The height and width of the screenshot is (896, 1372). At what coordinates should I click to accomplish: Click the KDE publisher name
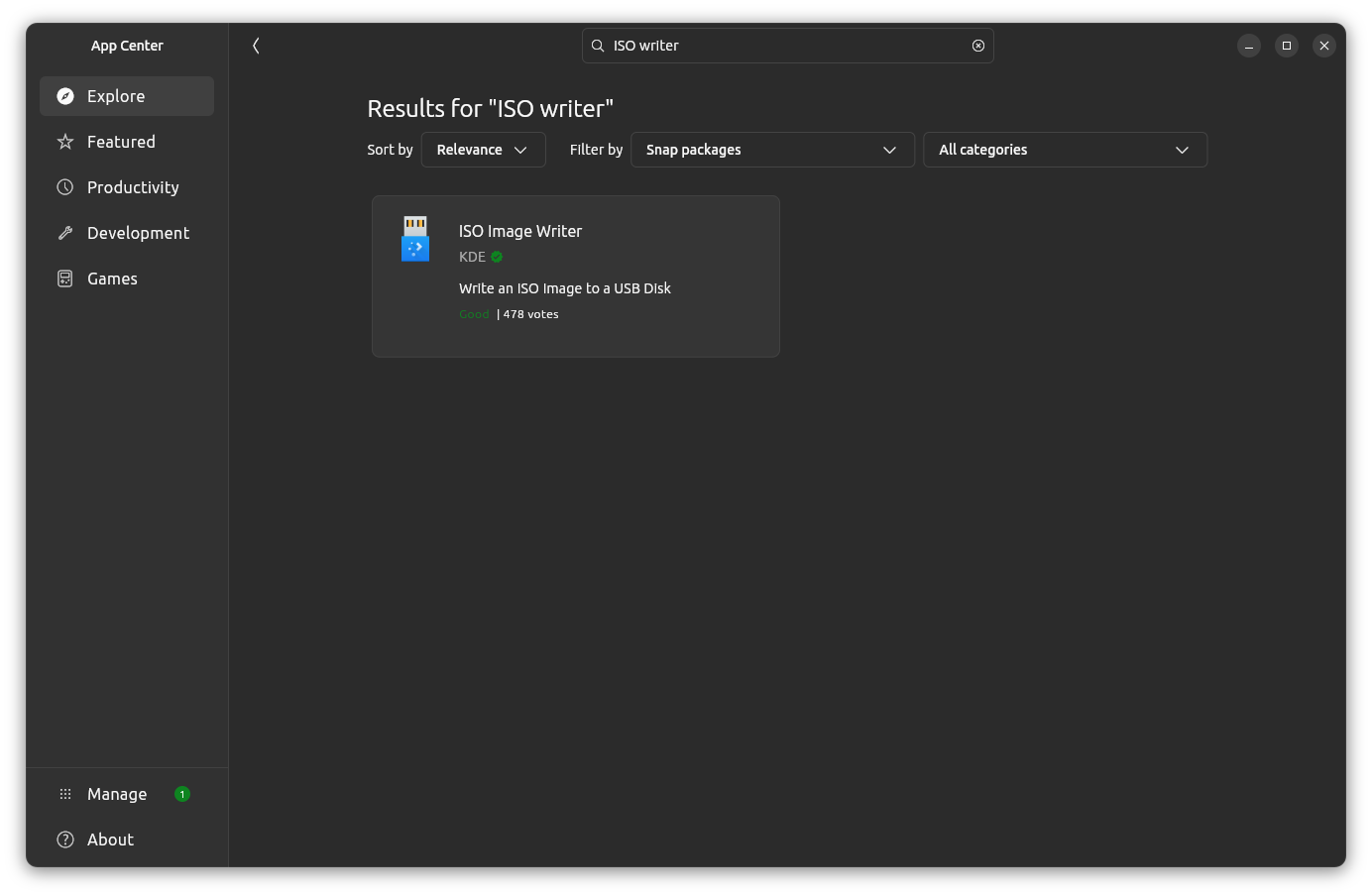[x=472, y=257]
